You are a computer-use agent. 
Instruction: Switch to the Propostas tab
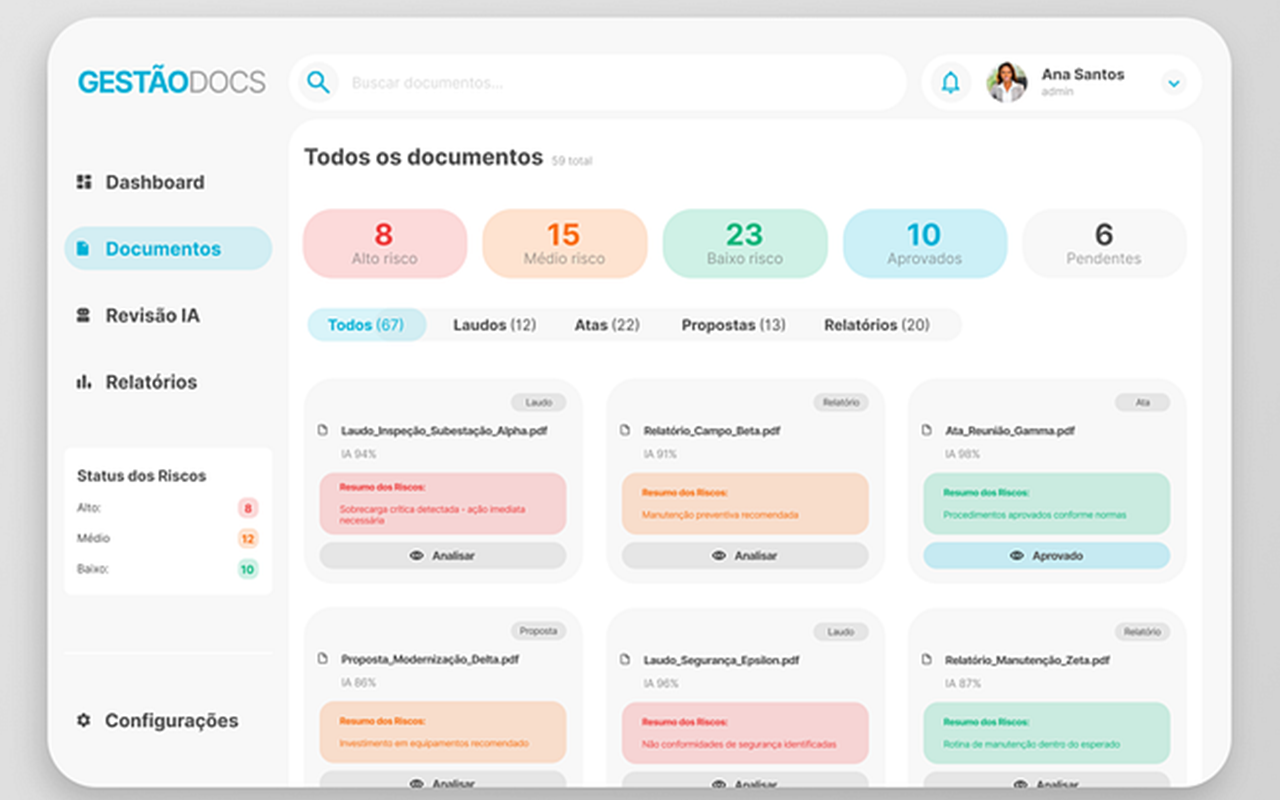click(733, 325)
